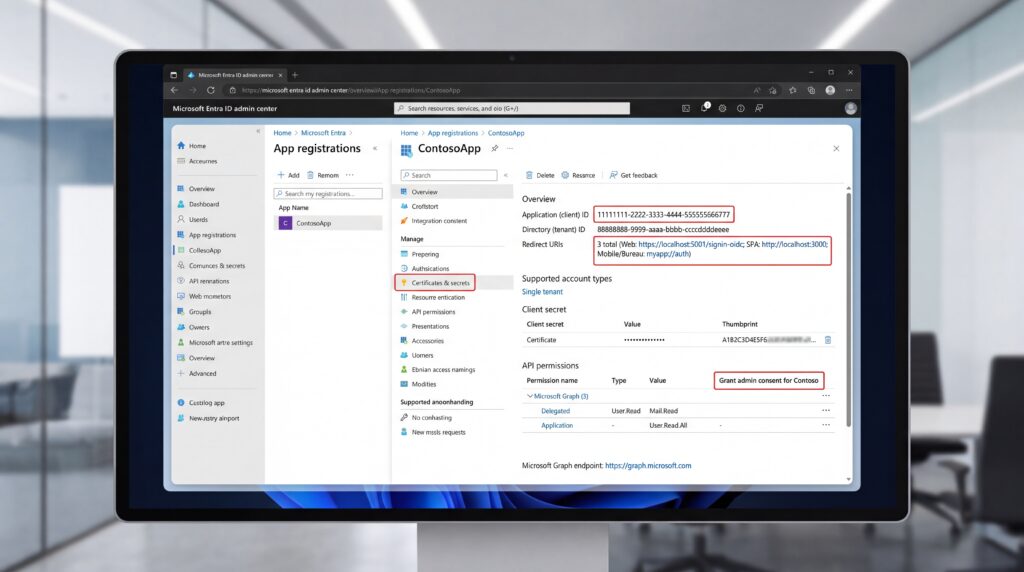This screenshot has width=1024, height=572.
Task: Open the localhost:5001 signin-oidc link
Action: tap(690, 244)
